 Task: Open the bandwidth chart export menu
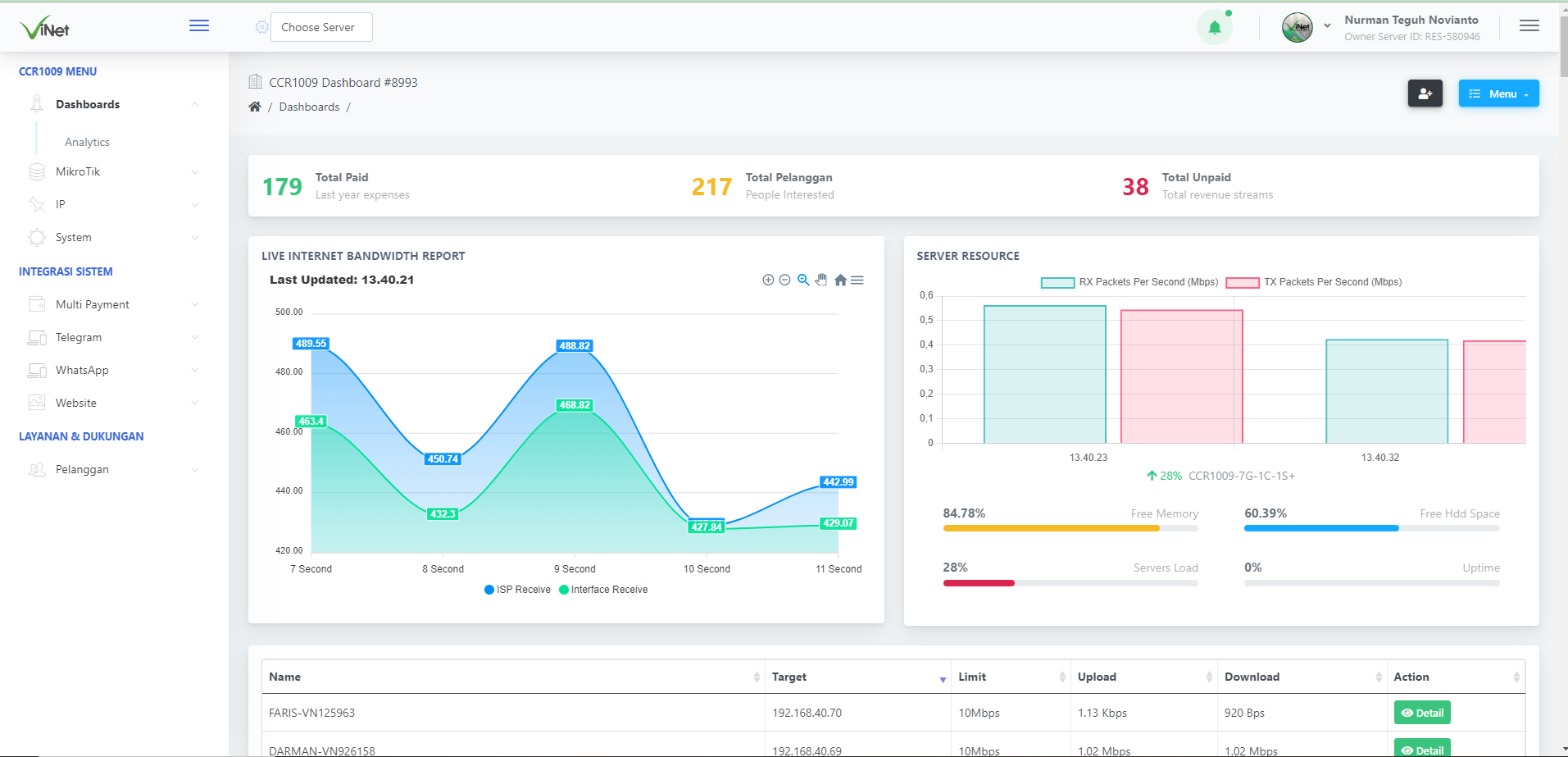pyautogui.click(x=857, y=280)
